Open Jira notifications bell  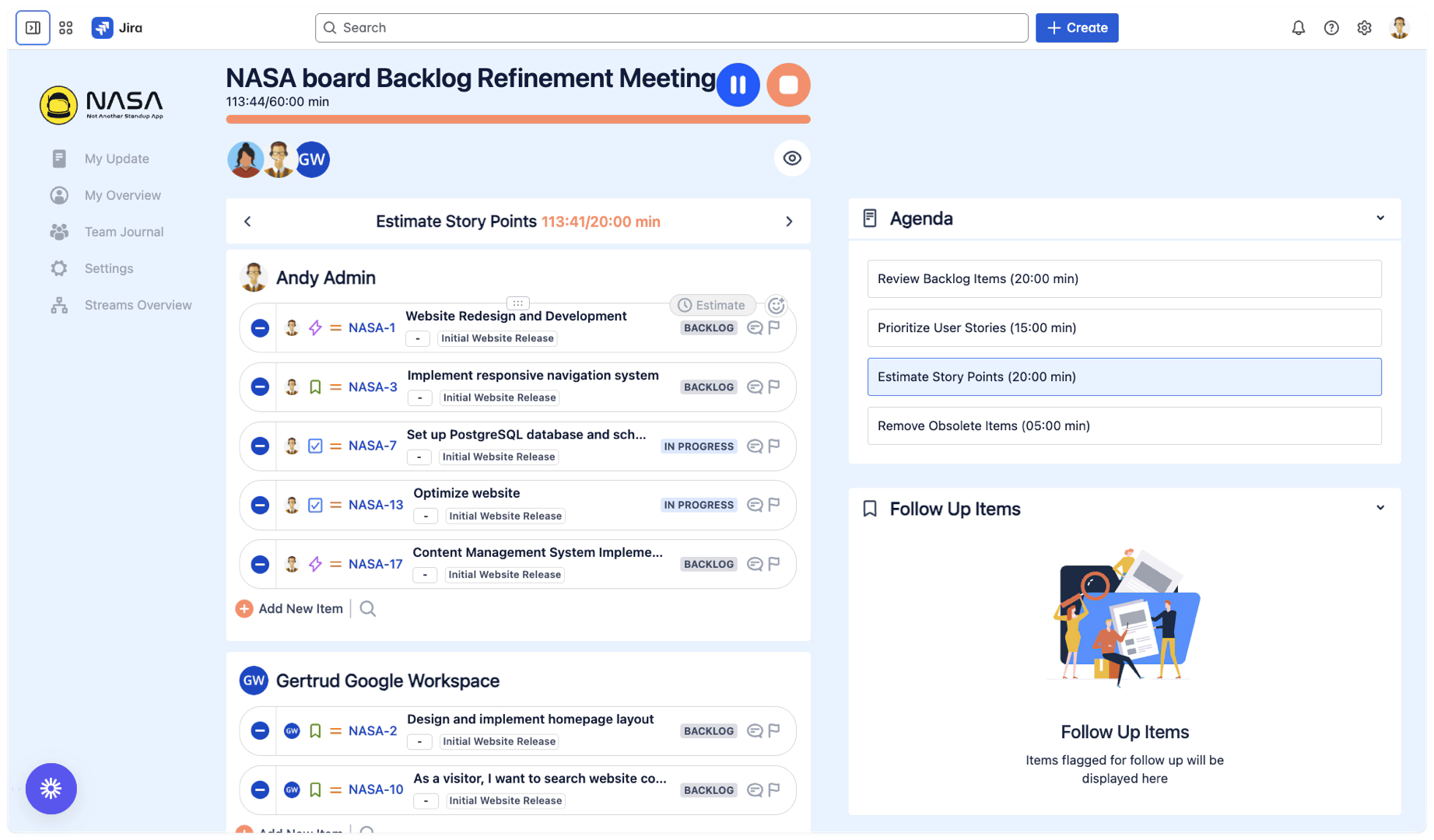click(x=1298, y=28)
